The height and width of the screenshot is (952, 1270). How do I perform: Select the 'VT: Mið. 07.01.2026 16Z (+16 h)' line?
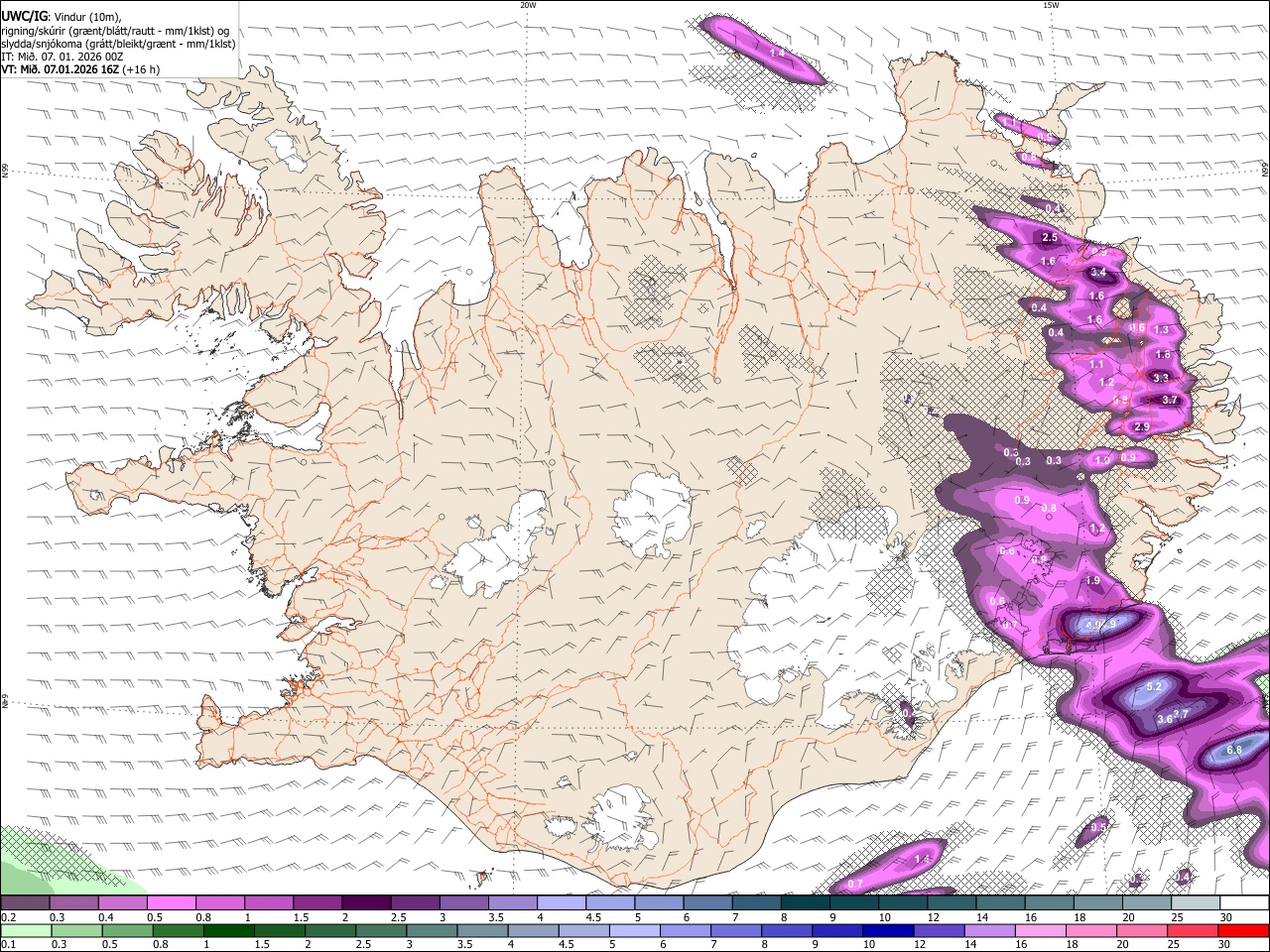tap(80, 69)
